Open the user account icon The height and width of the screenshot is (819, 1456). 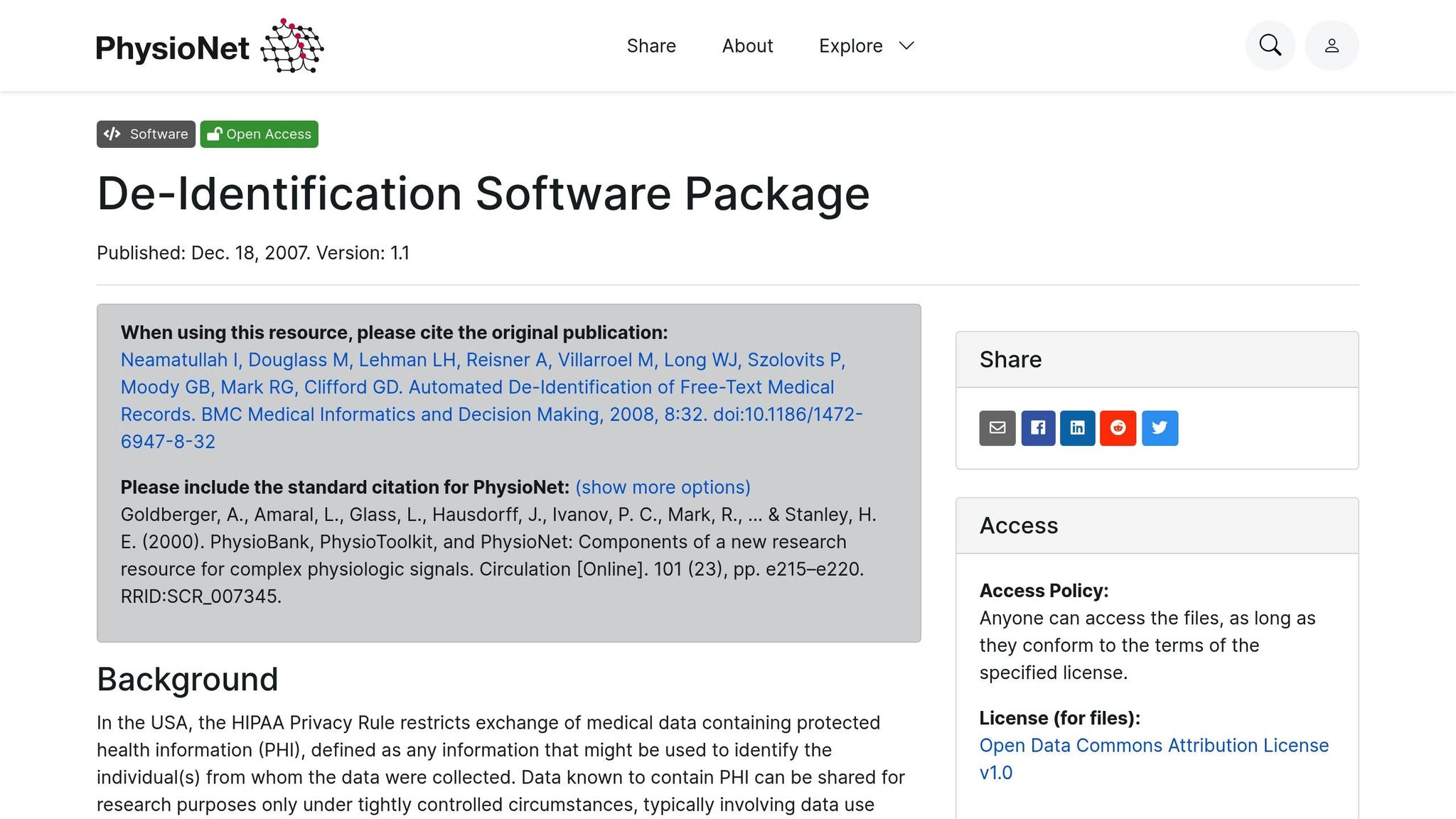1332,45
